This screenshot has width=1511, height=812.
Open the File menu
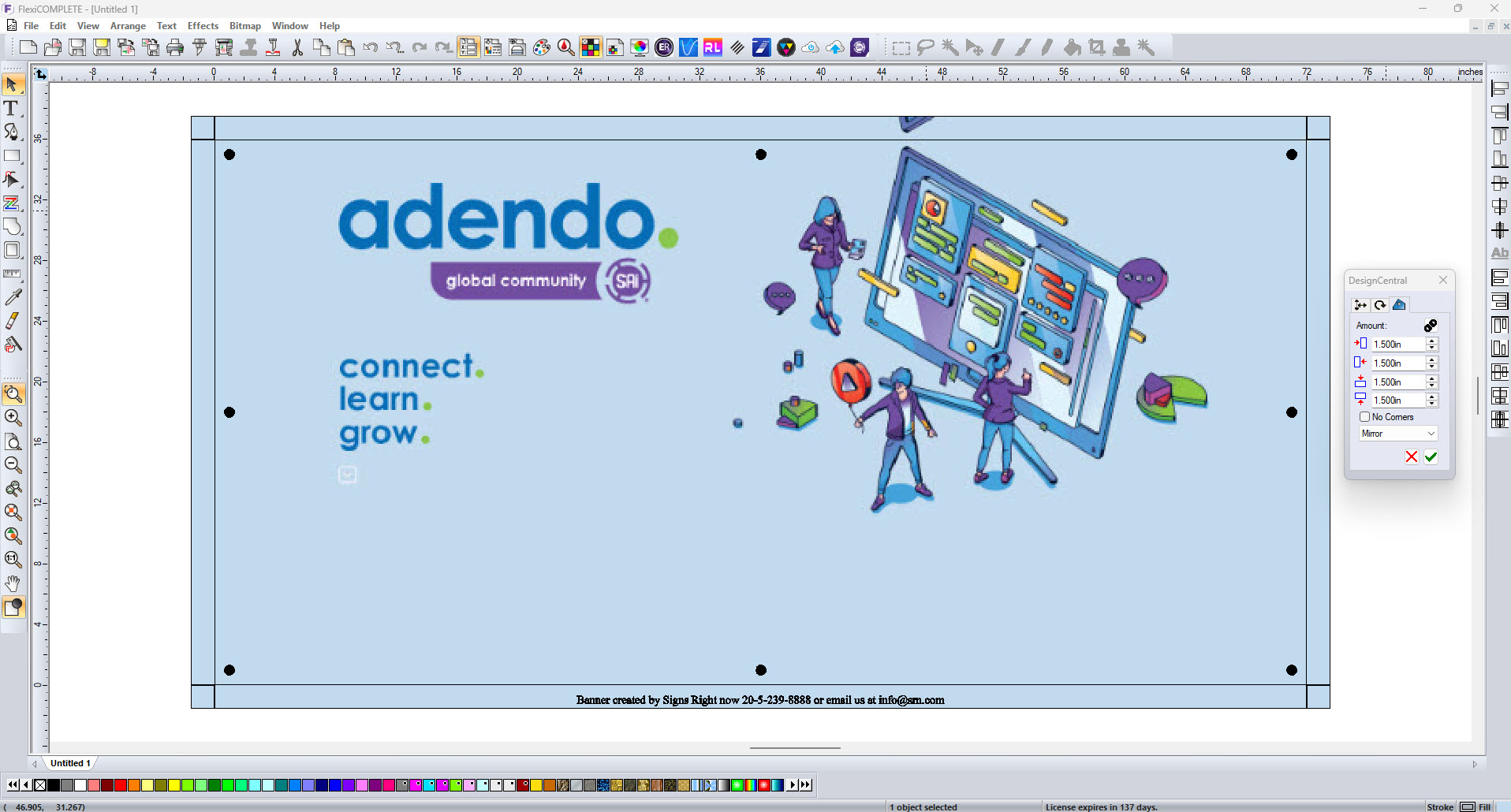[31, 26]
